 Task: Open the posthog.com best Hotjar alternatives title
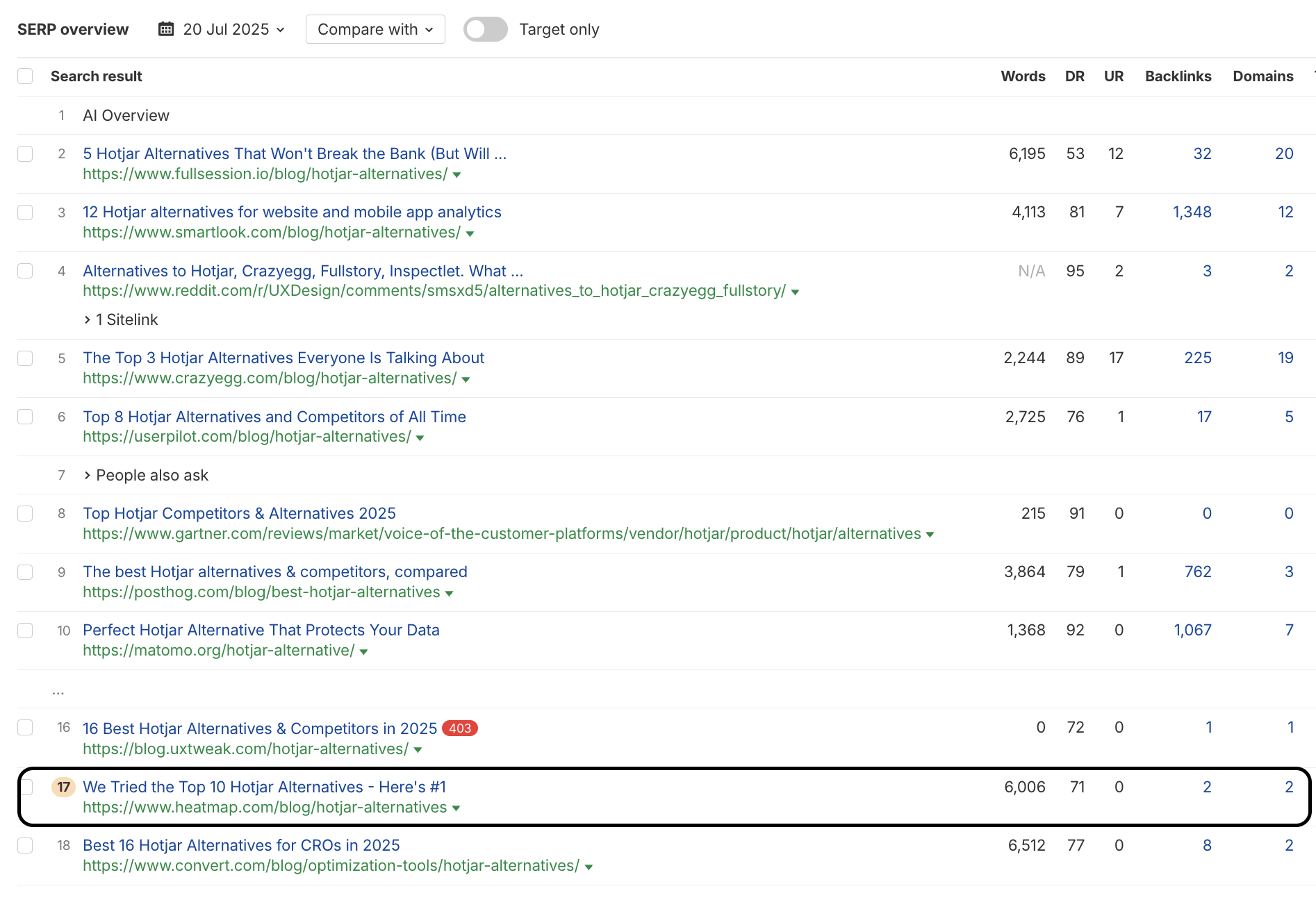pyautogui.click(x=274, y=572)
